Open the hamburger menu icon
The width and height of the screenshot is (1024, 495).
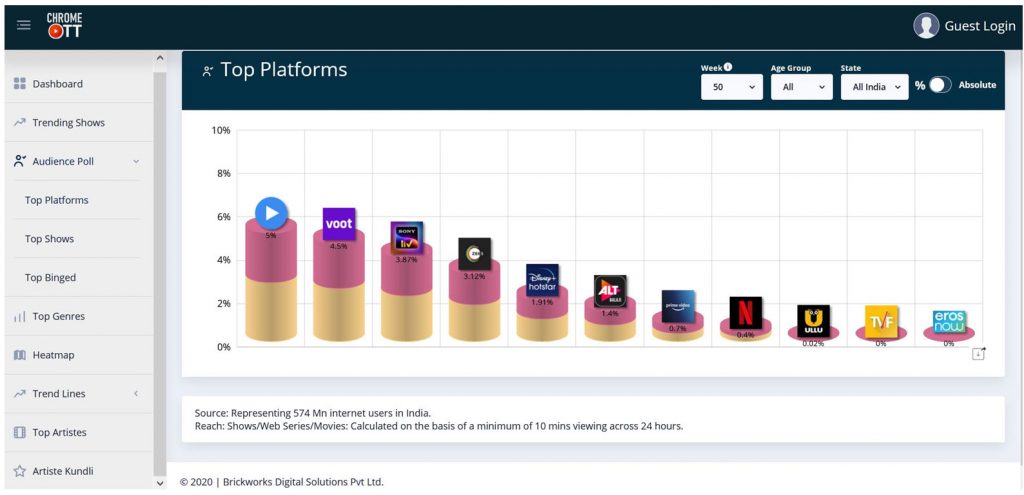[24, 25]
